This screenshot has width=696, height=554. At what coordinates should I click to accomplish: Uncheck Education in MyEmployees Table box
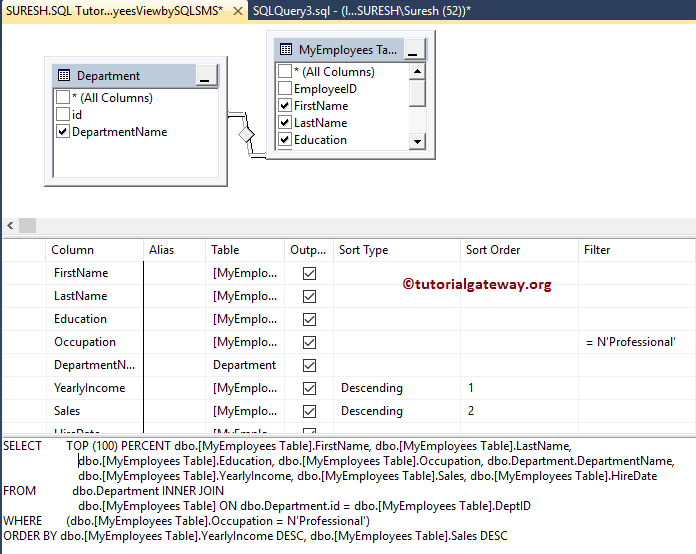285,139
